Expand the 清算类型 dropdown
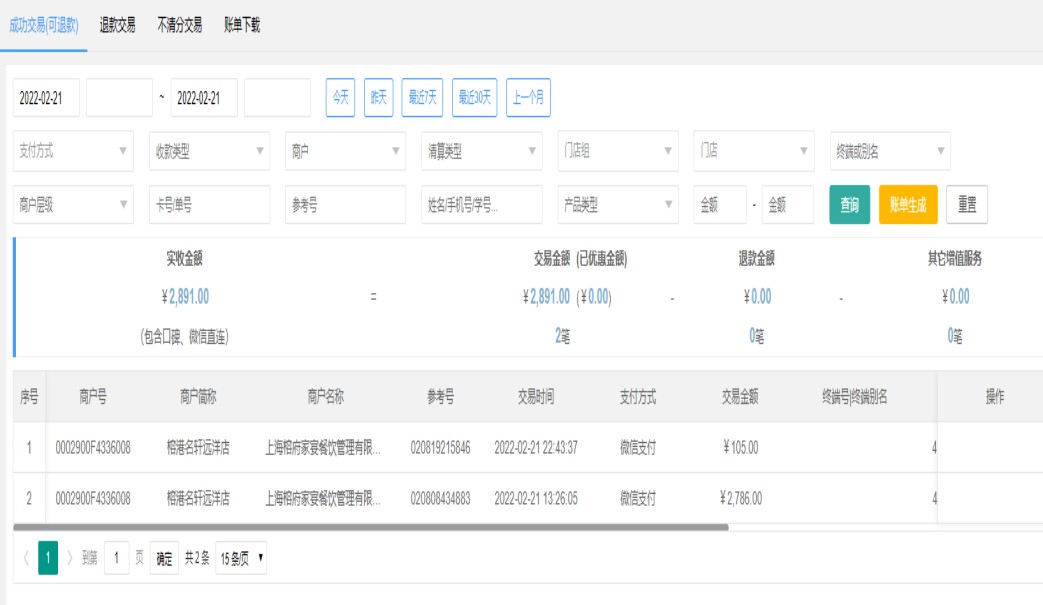 pyautogui.click(x=482, y=151)
